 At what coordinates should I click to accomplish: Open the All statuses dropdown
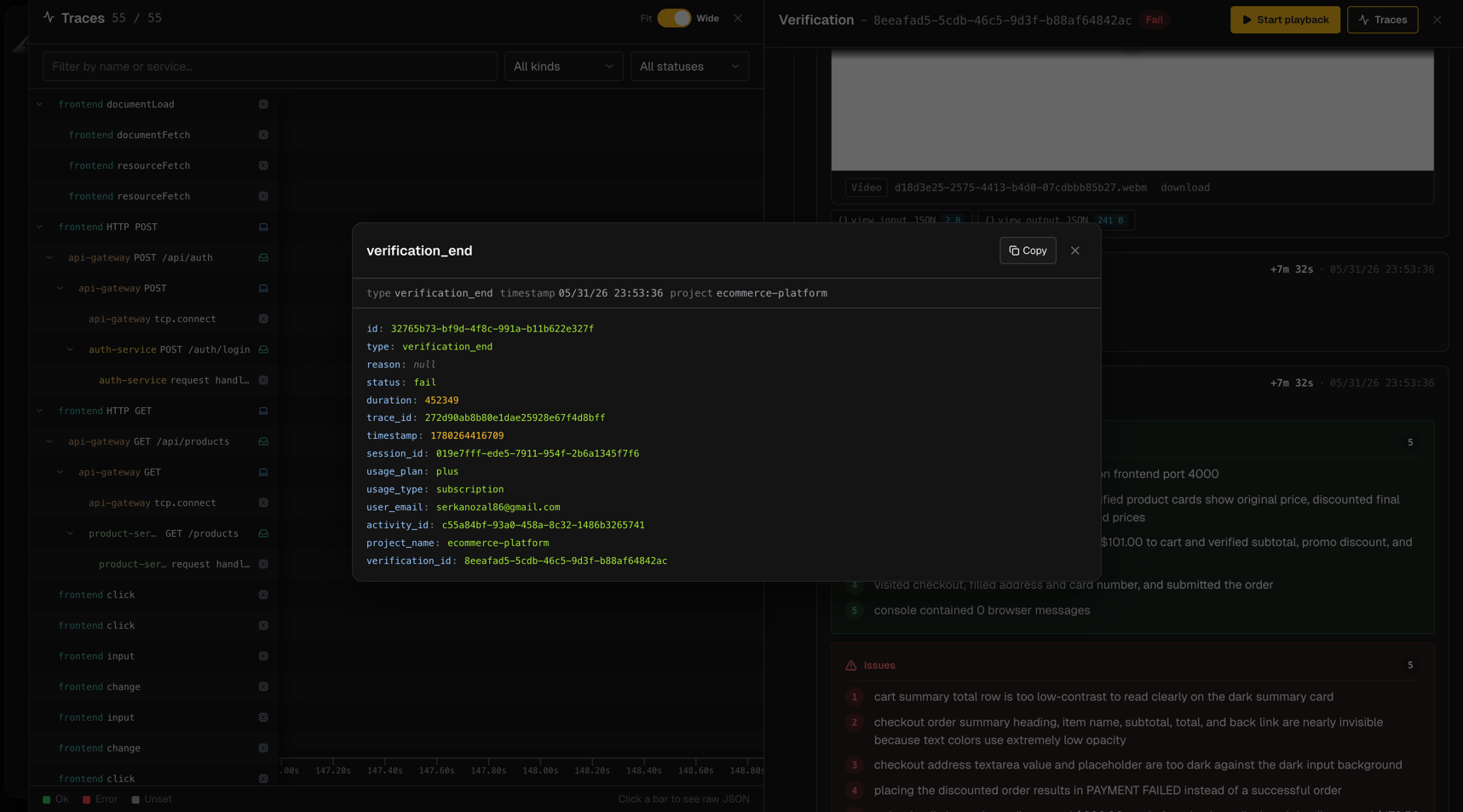coord(689,66)
